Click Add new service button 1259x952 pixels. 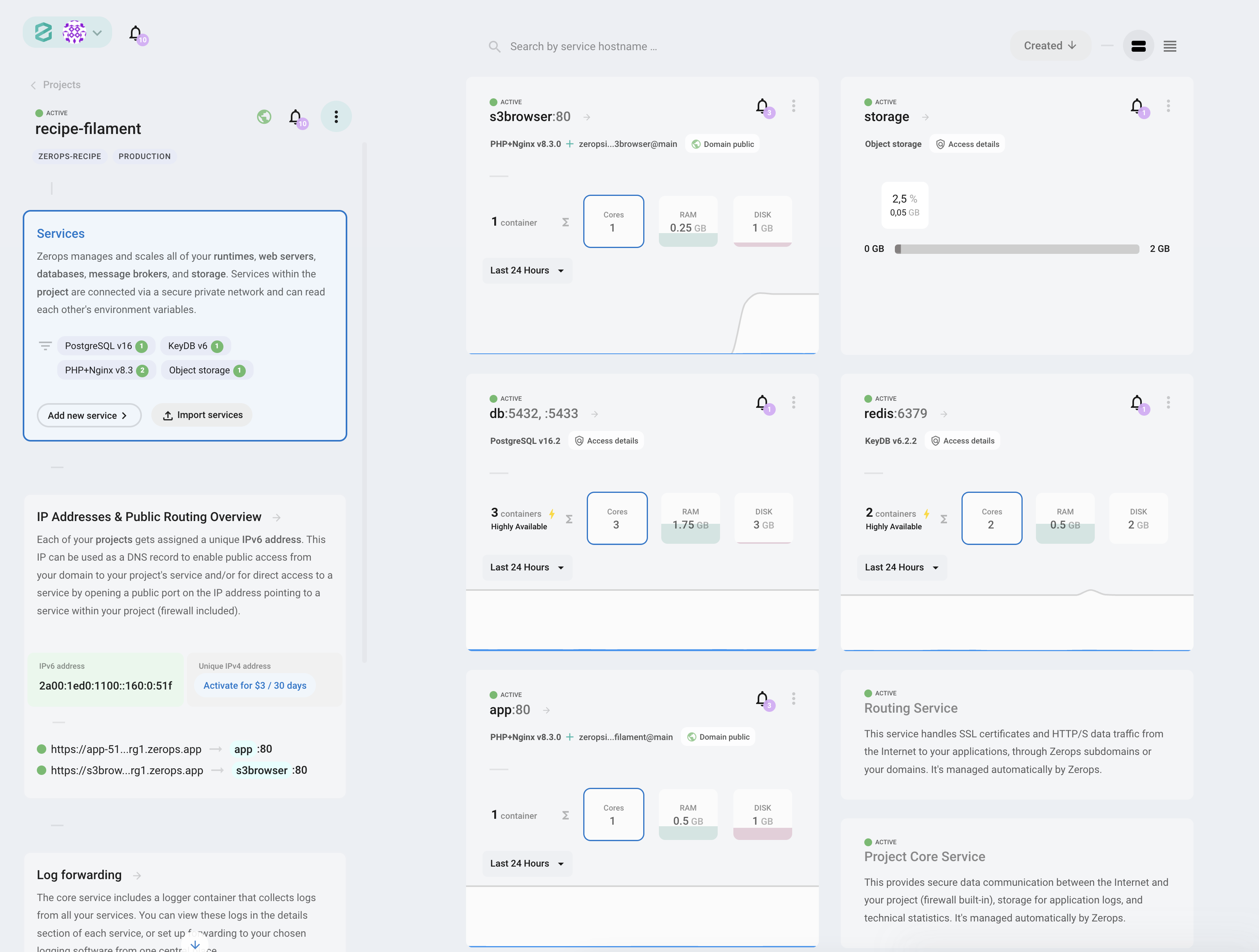(x=89, y=415)
